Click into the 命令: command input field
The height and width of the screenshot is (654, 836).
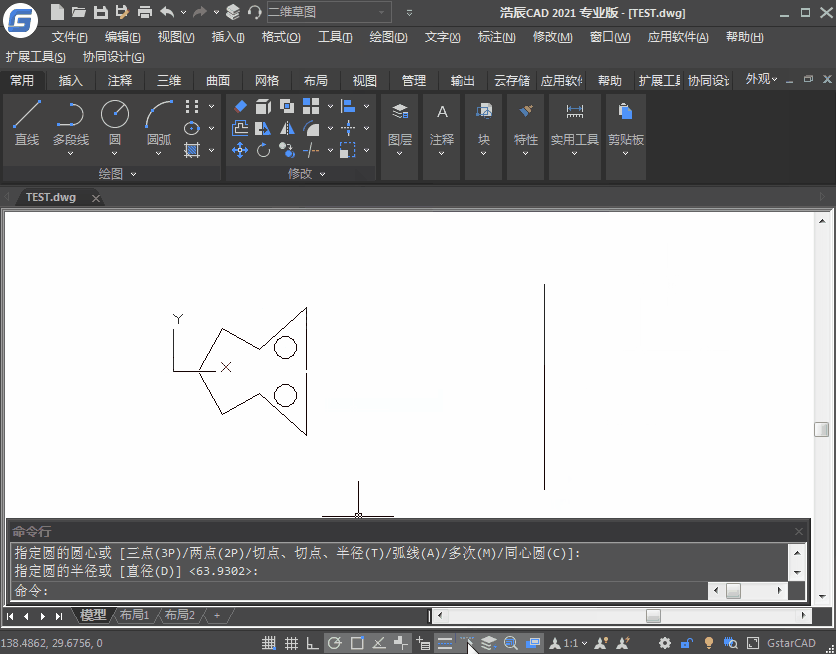(358, 591)
